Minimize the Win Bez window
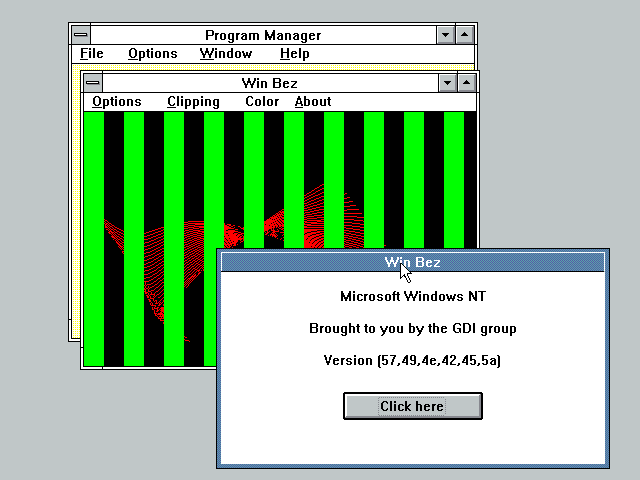Viewport: 640px width, 480px height. [447, 83]
